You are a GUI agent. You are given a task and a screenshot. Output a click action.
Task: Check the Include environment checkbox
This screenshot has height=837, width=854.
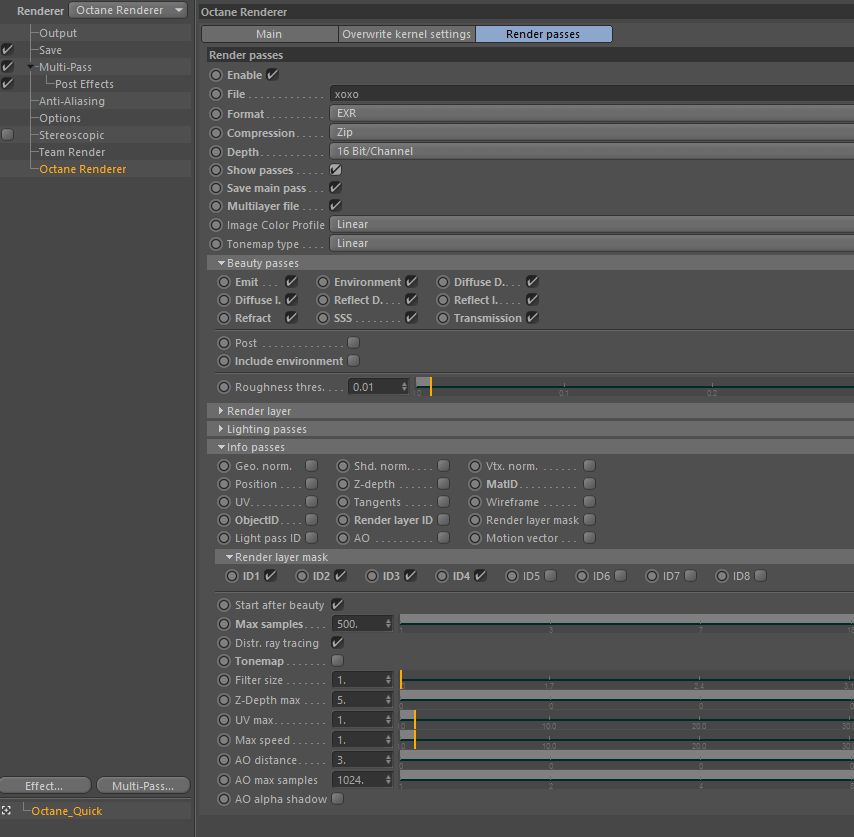point(353,361)
